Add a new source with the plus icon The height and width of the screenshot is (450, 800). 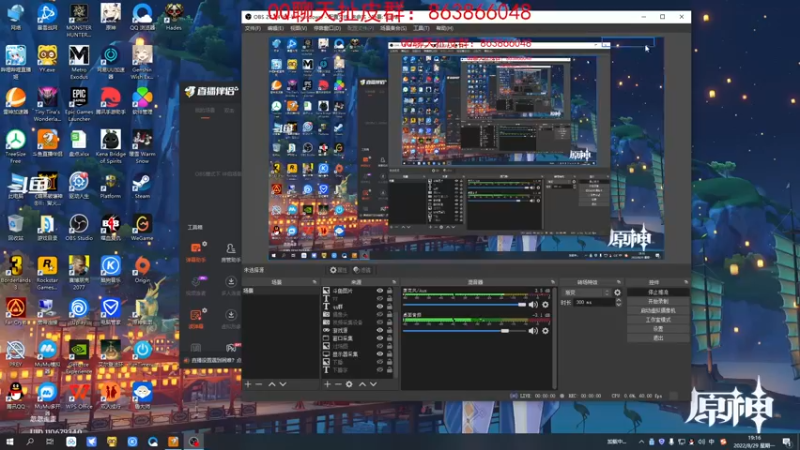coord(327,384)
